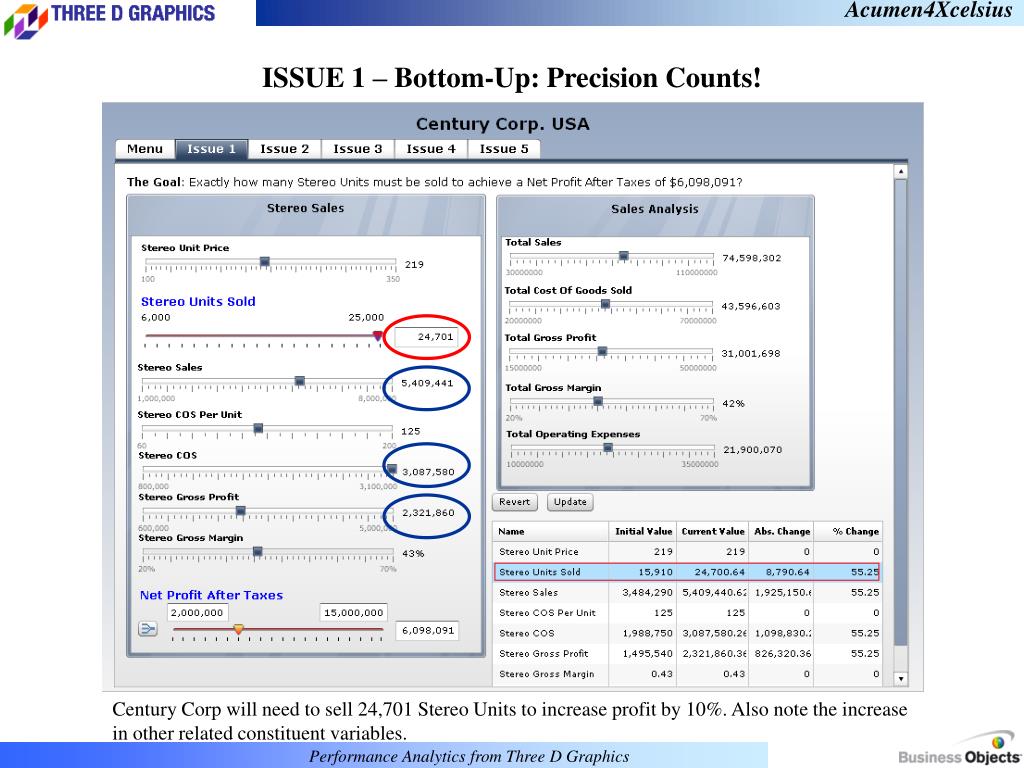
Task: Click the % Change column header
Action: pyautogui.click(x=848, y=532)
